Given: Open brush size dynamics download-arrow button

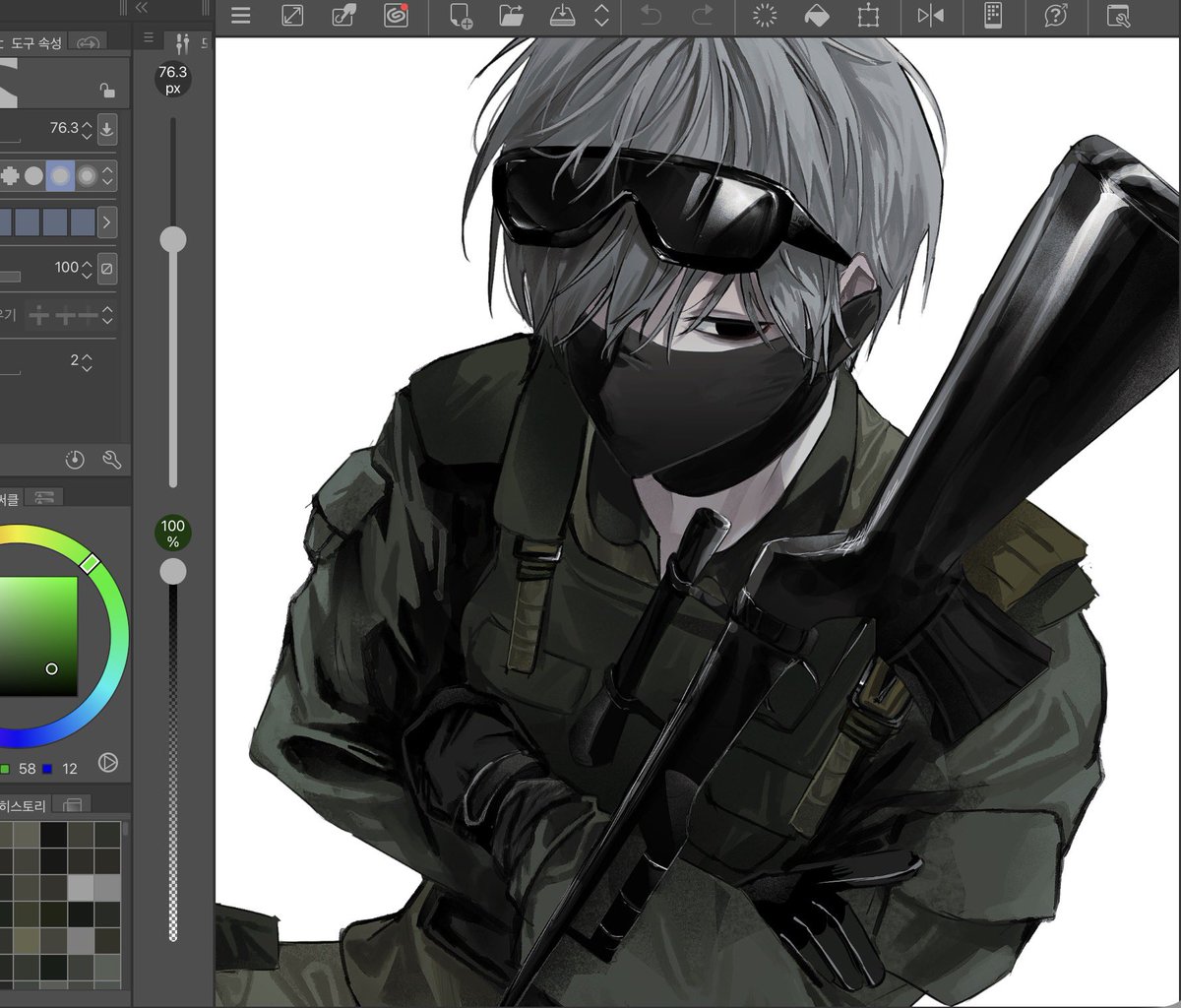Looking at the screenshot, I should click(x=107, y=129).
